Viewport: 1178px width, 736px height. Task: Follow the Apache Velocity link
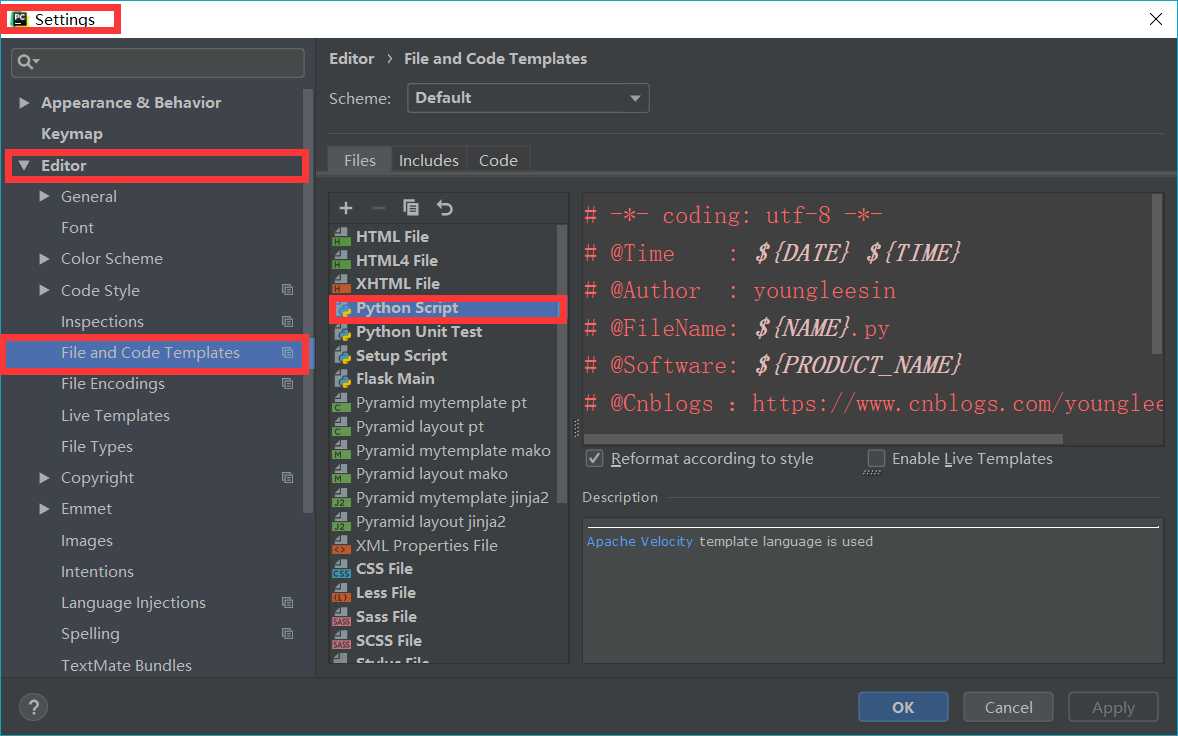(x=640, y=541)
